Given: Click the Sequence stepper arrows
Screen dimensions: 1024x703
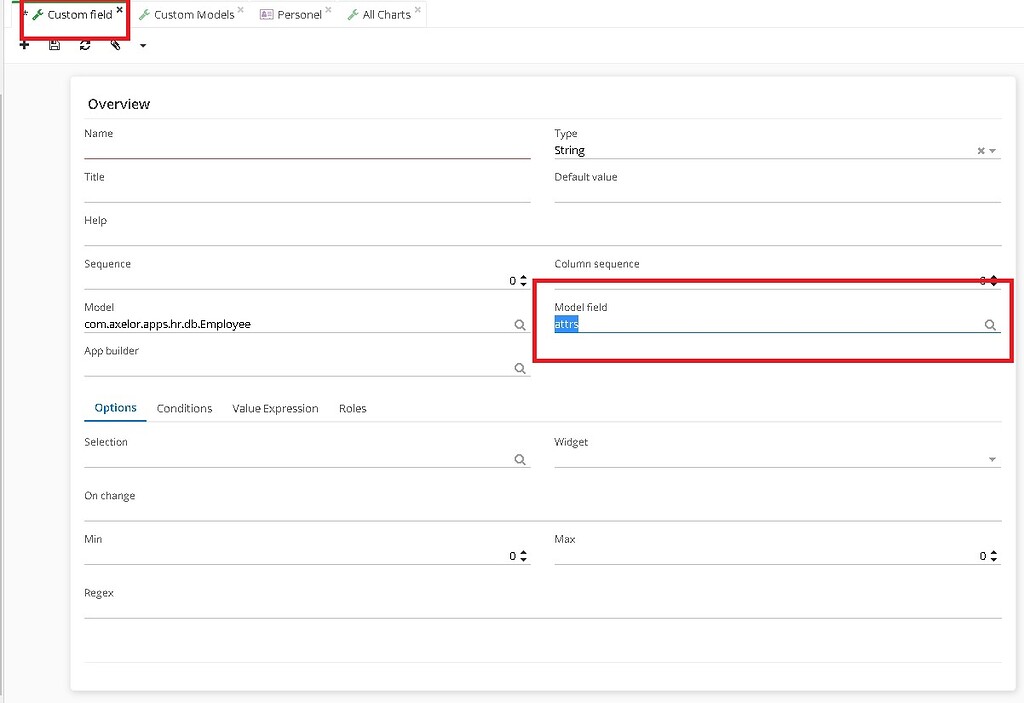Looking at the screenshot, I should pyautogui.click(x=523, y=281).
